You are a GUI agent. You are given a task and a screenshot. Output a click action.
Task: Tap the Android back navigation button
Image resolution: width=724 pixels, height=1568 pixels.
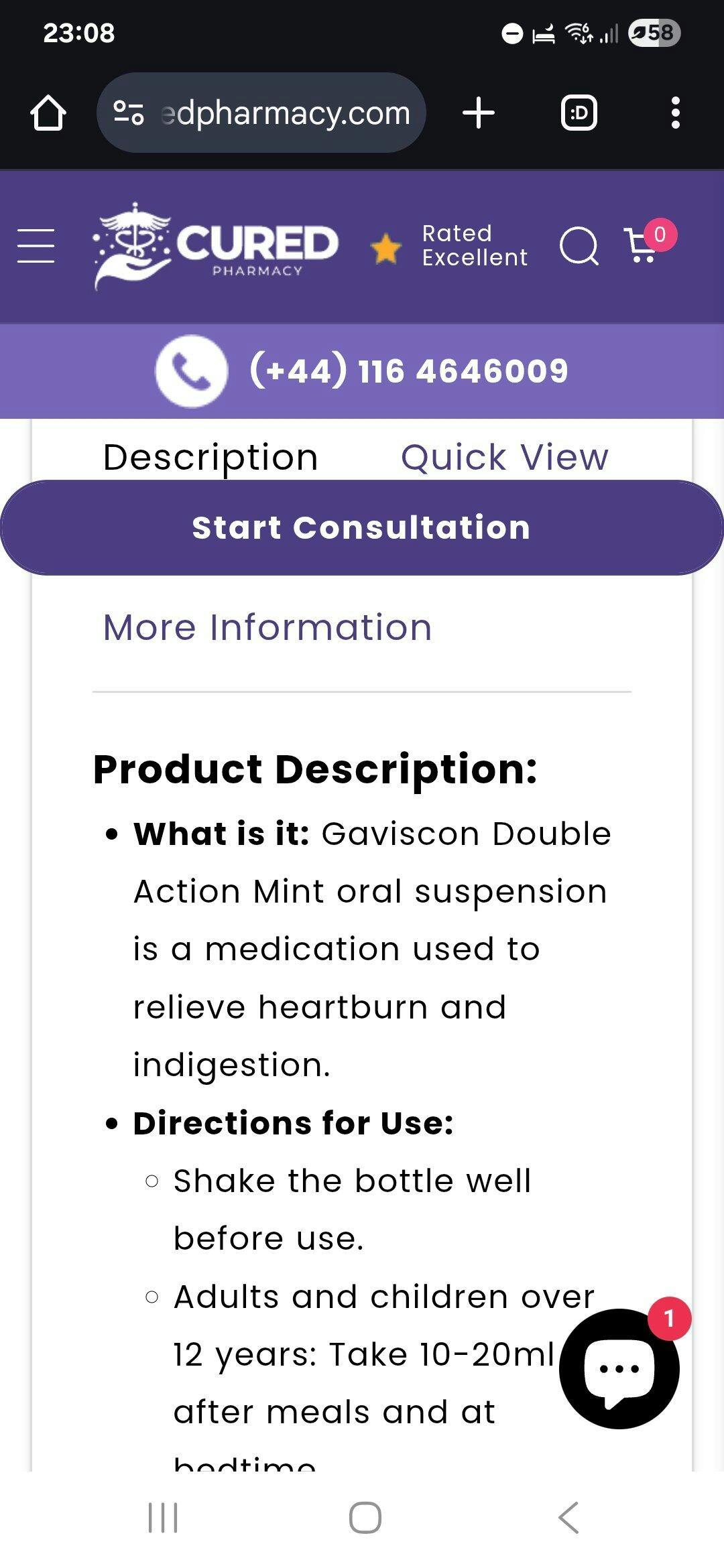pyautogui.click(x=568, y=1517)
